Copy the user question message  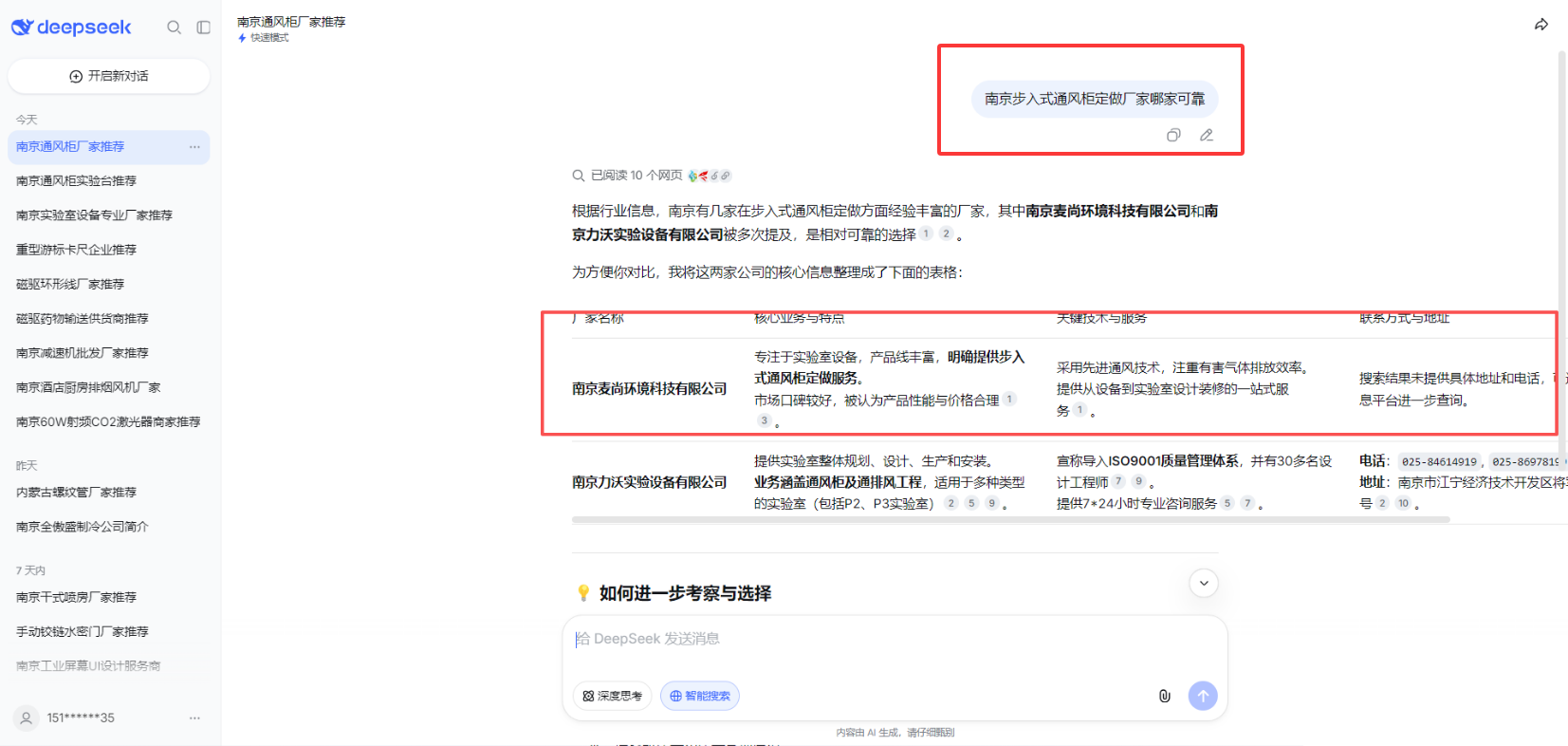[1173, 135]
